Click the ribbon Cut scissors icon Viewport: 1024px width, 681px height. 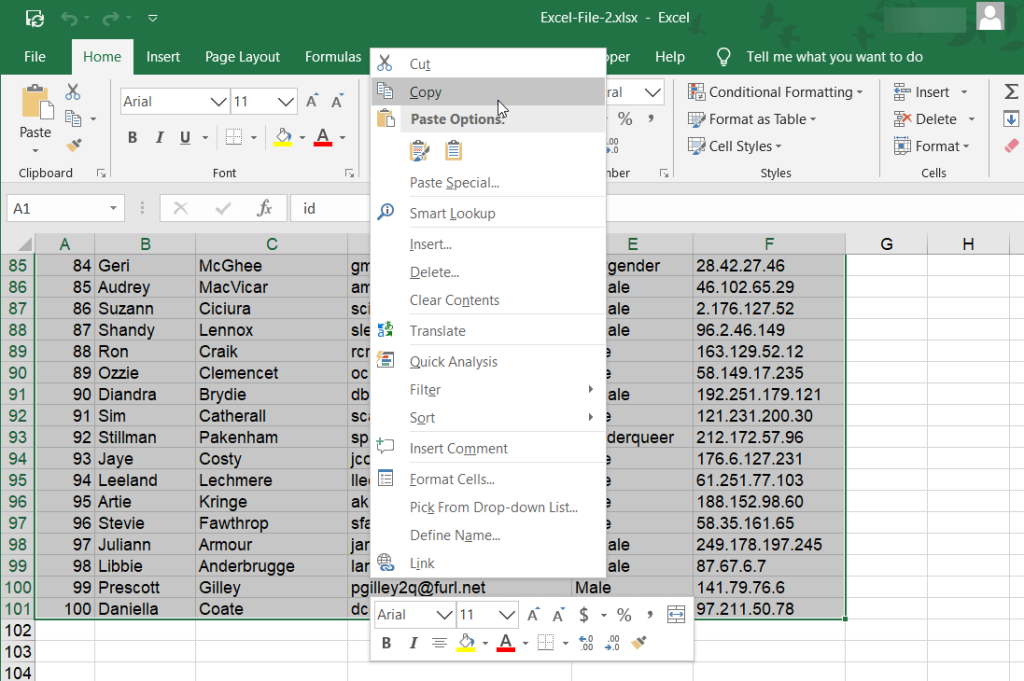(72, 92)
